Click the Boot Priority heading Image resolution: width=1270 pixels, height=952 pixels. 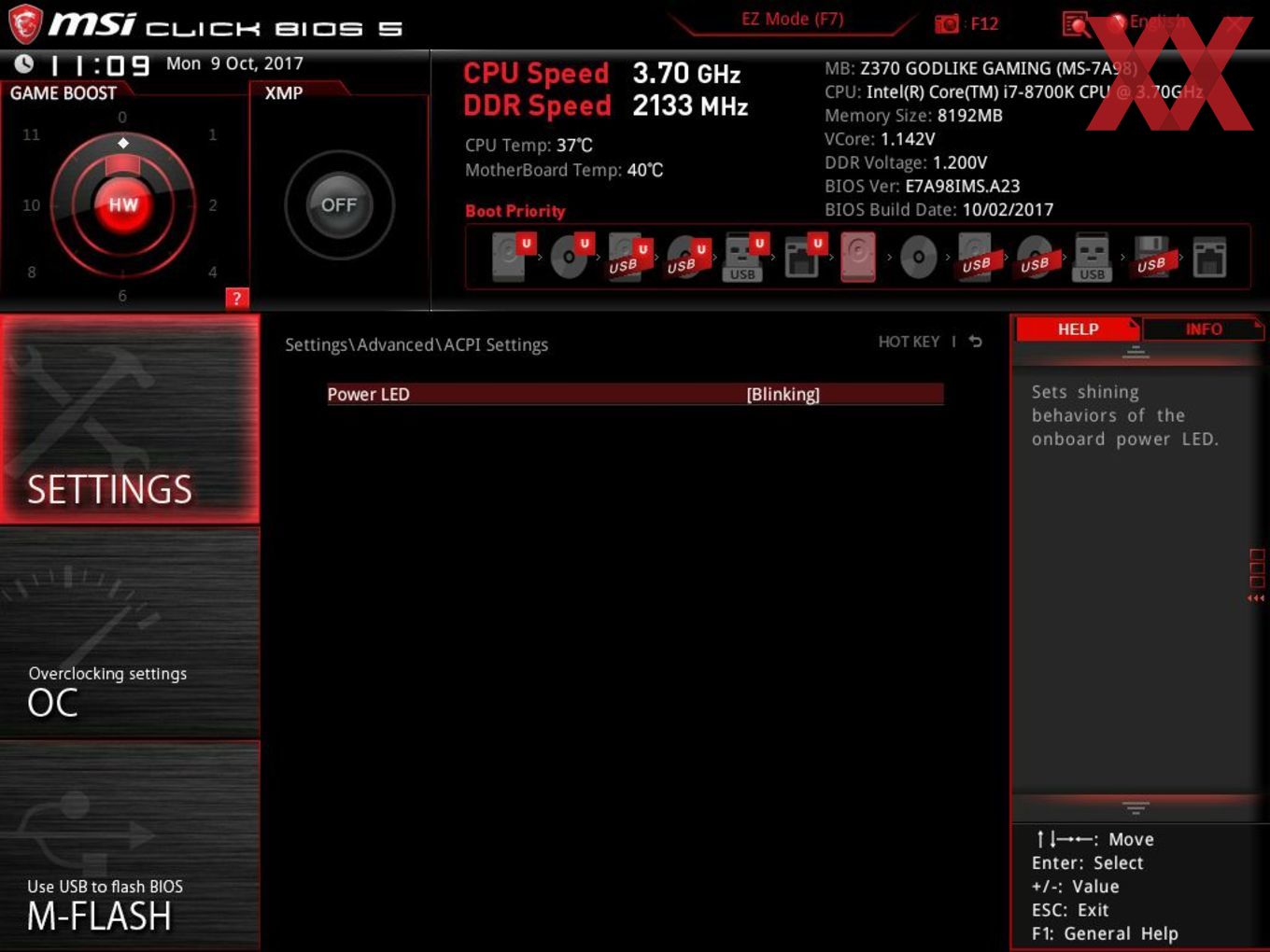(515, 211)
